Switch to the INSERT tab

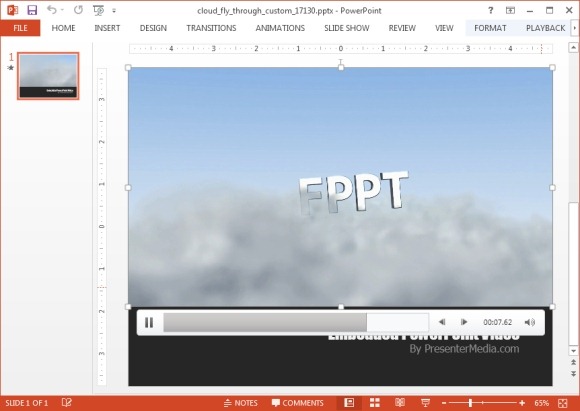[107, 28]
